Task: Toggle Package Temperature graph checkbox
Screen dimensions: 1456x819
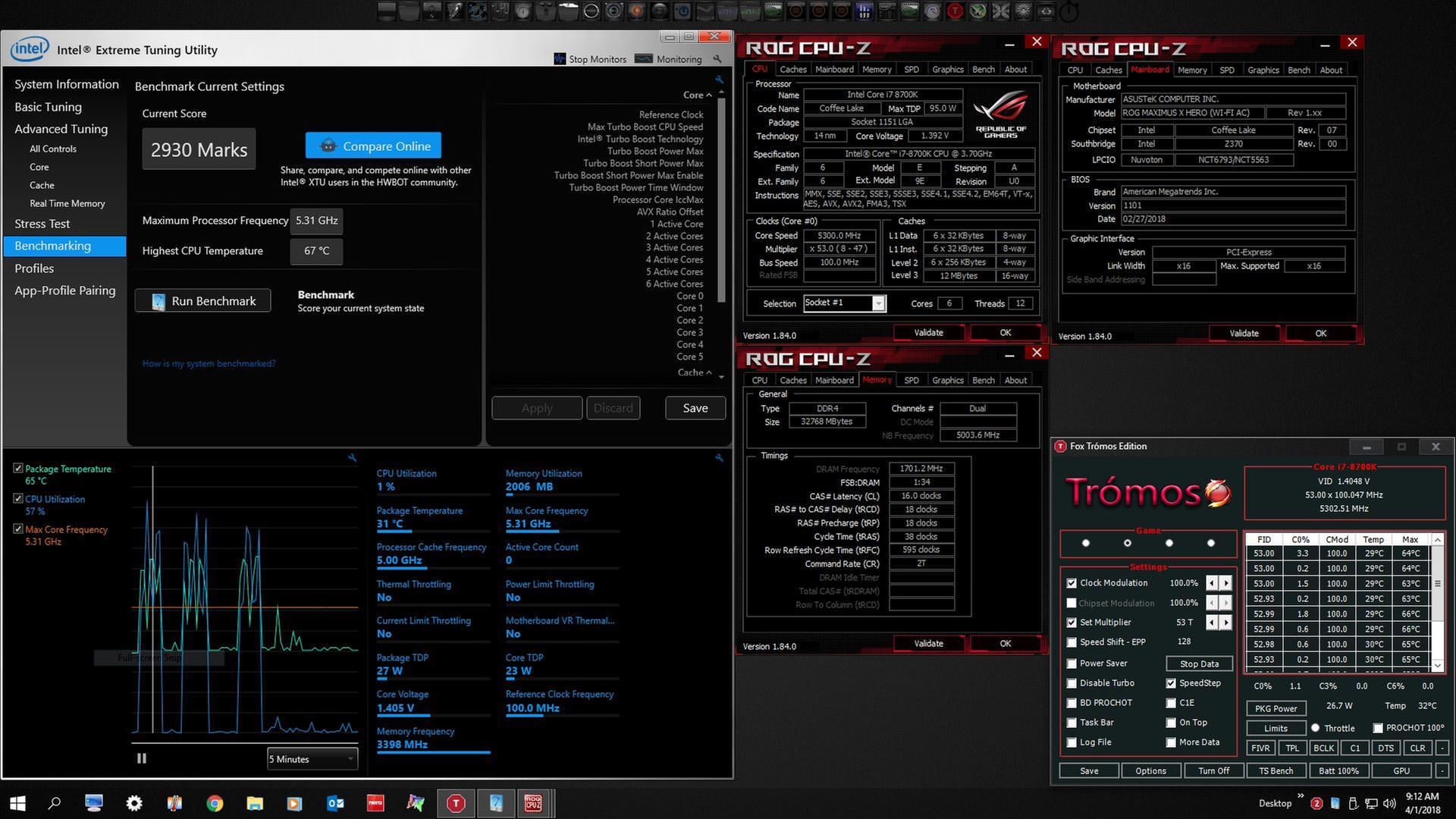Action: coord(18,469)
